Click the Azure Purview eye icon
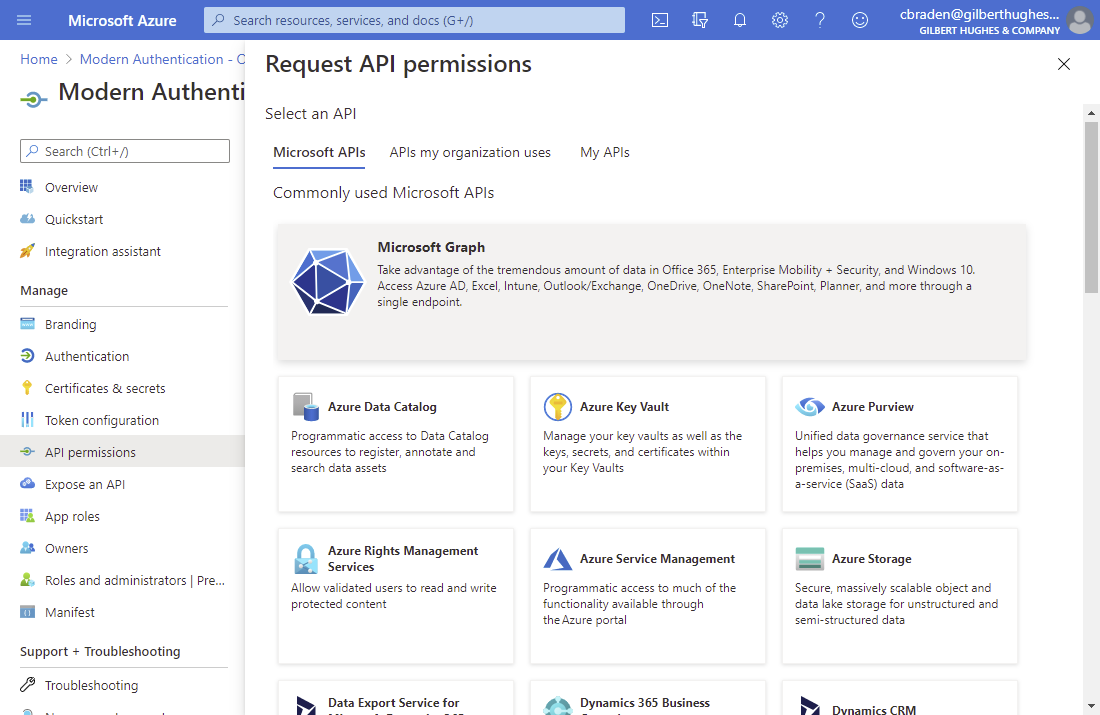The width and height of the screenshot is (1100, 715). tap(810, 407)
